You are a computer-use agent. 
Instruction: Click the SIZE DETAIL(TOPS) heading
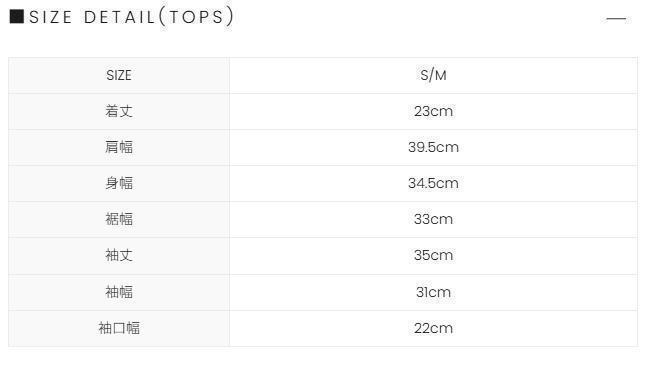coord(132,17)
